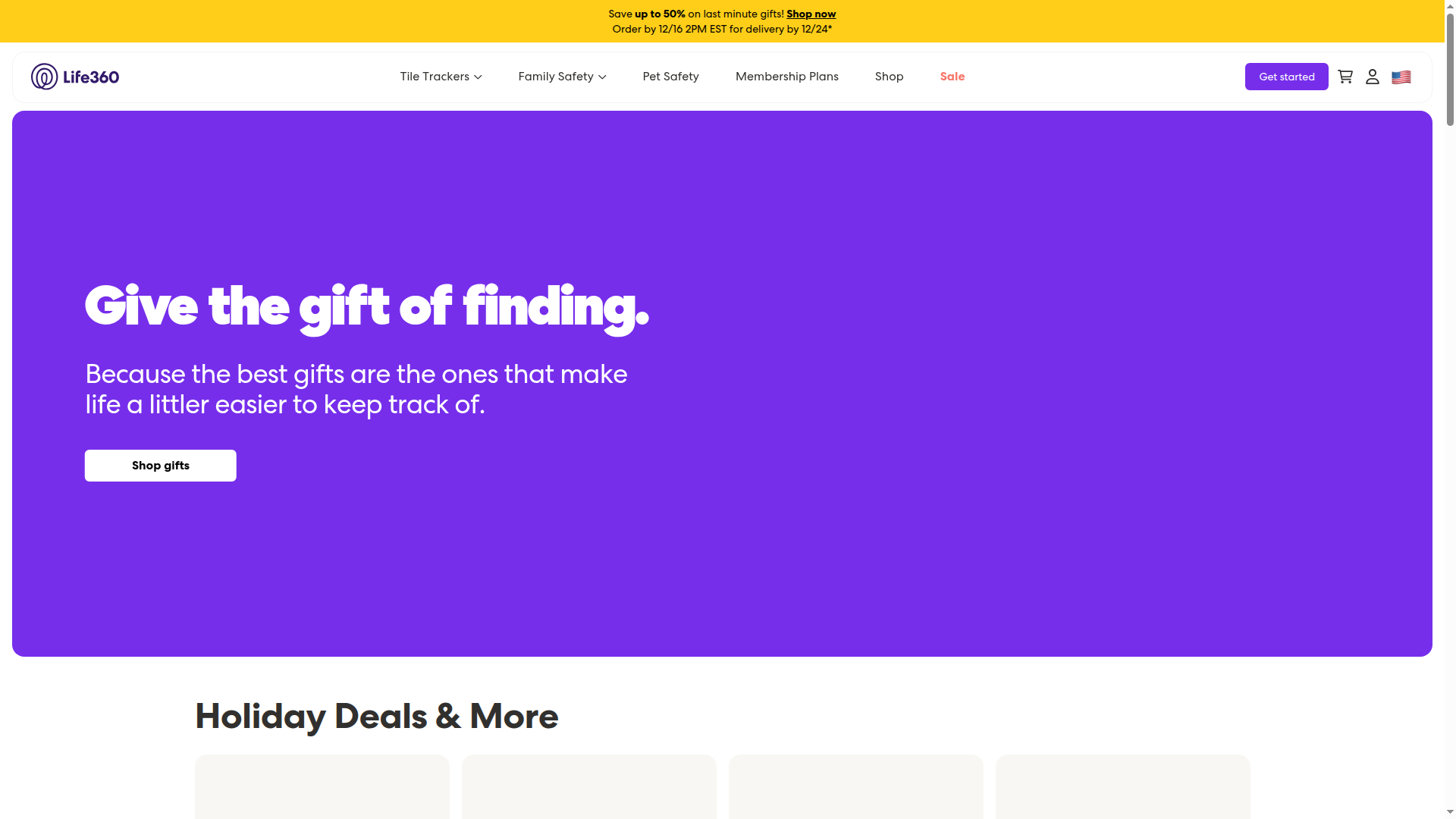
Task: Open the Pet Safety menu item
Action: pos(670,77)
